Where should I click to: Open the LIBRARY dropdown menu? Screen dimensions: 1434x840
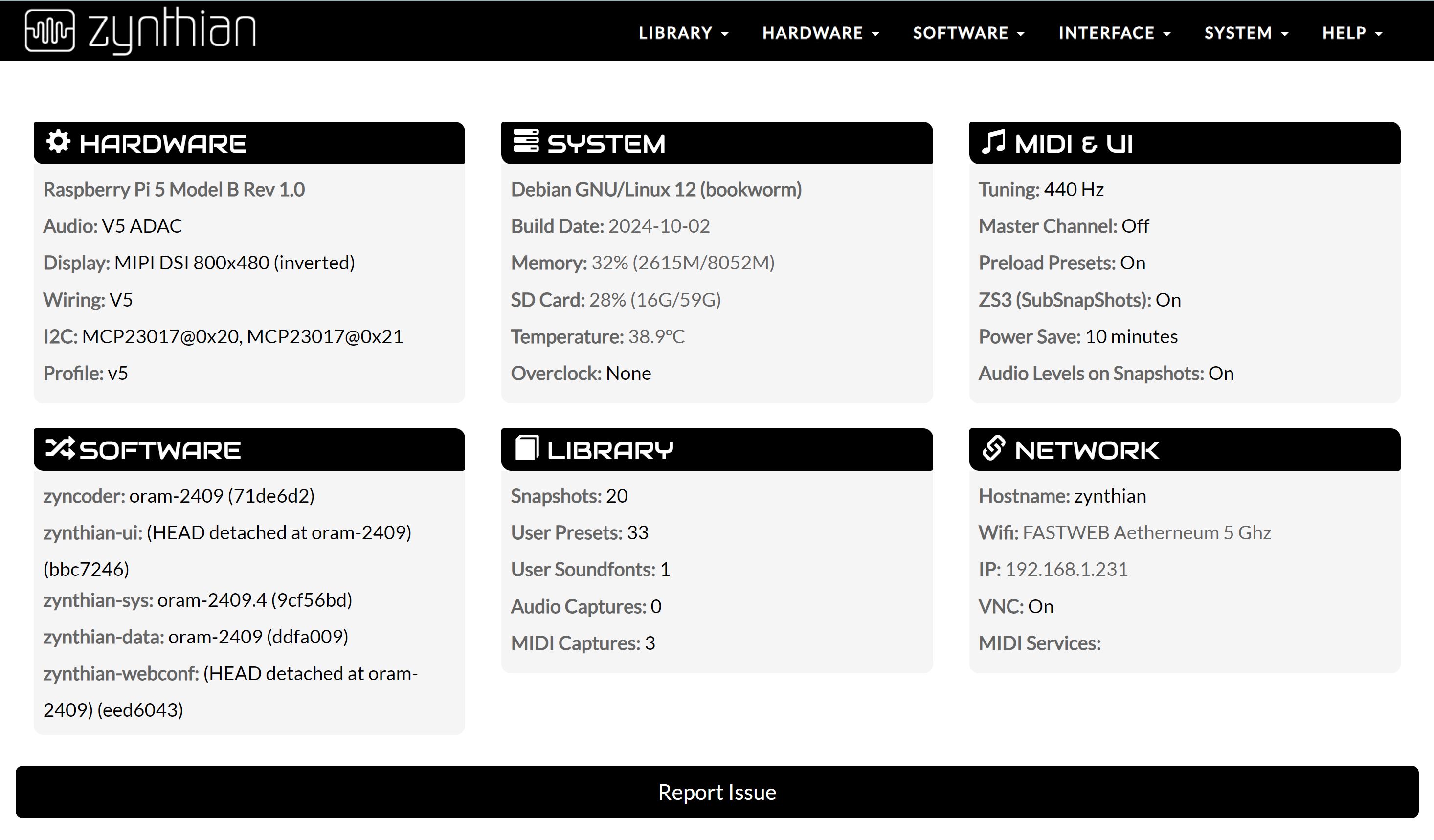[x=683, y=33]
